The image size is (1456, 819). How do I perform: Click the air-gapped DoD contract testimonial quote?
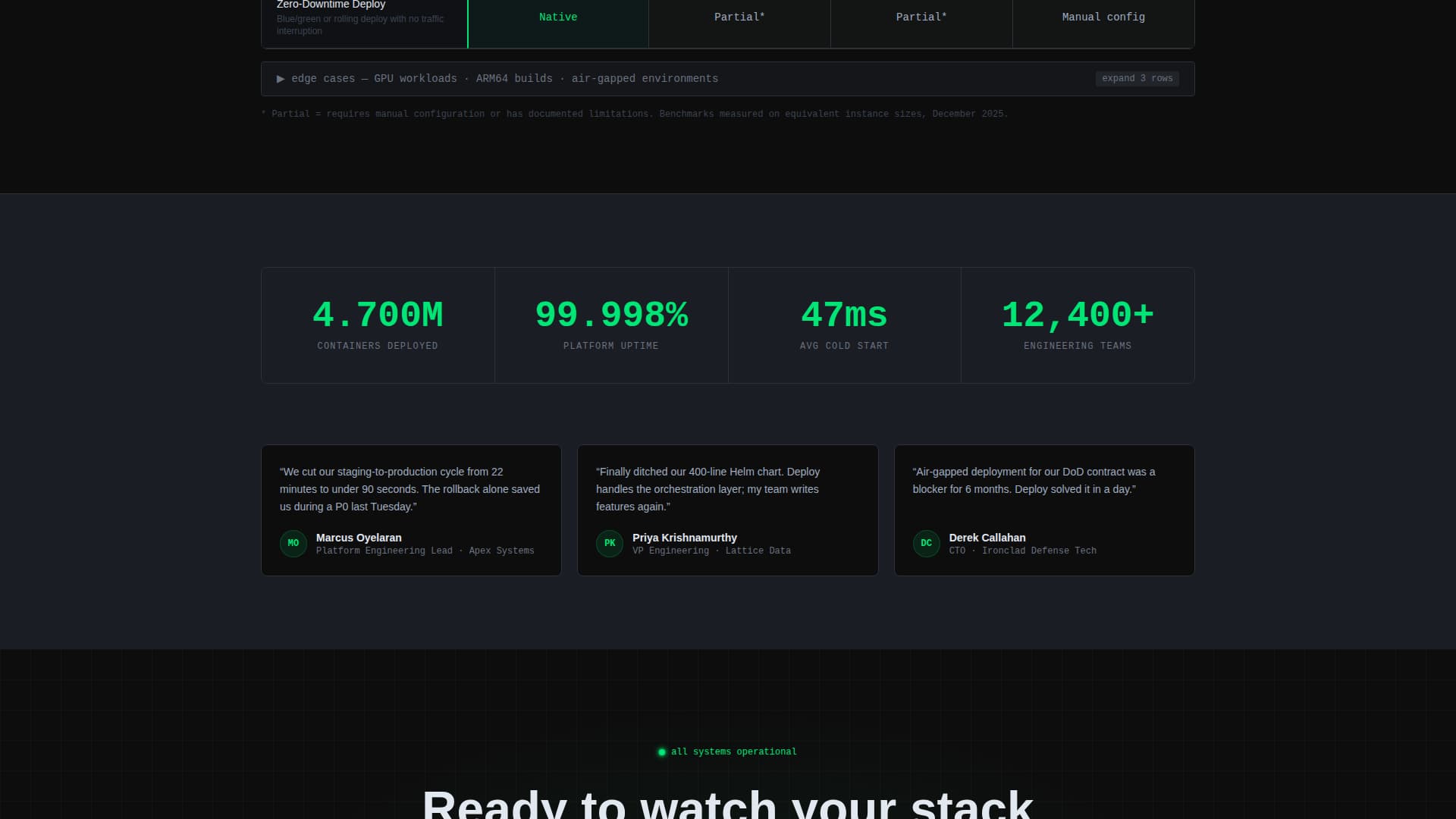point(1034,481)
